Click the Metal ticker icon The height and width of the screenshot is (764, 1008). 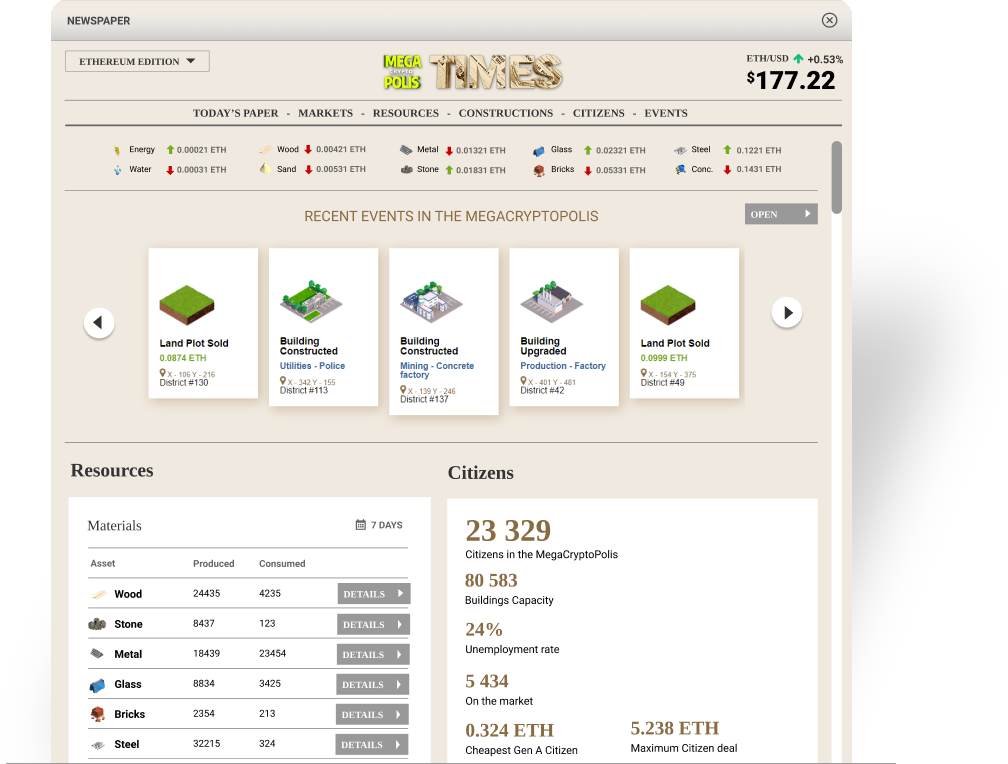pyautogui.click(x=406, y=150)
